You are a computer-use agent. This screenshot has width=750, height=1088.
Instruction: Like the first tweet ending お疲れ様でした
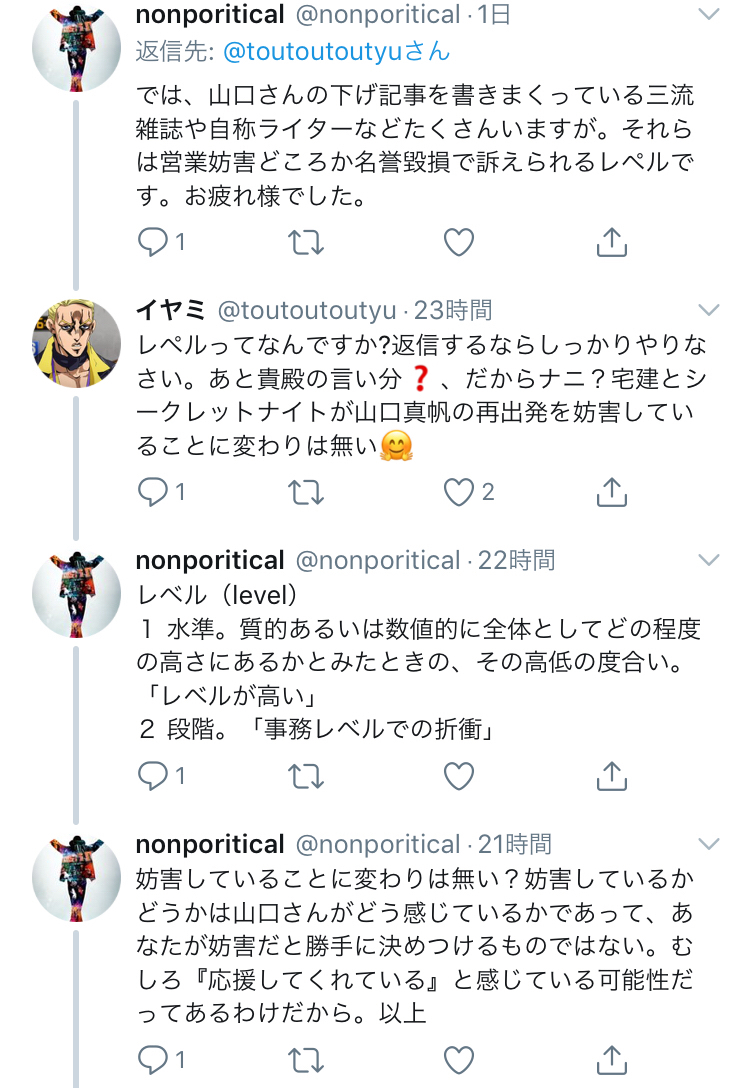[458, 242]
